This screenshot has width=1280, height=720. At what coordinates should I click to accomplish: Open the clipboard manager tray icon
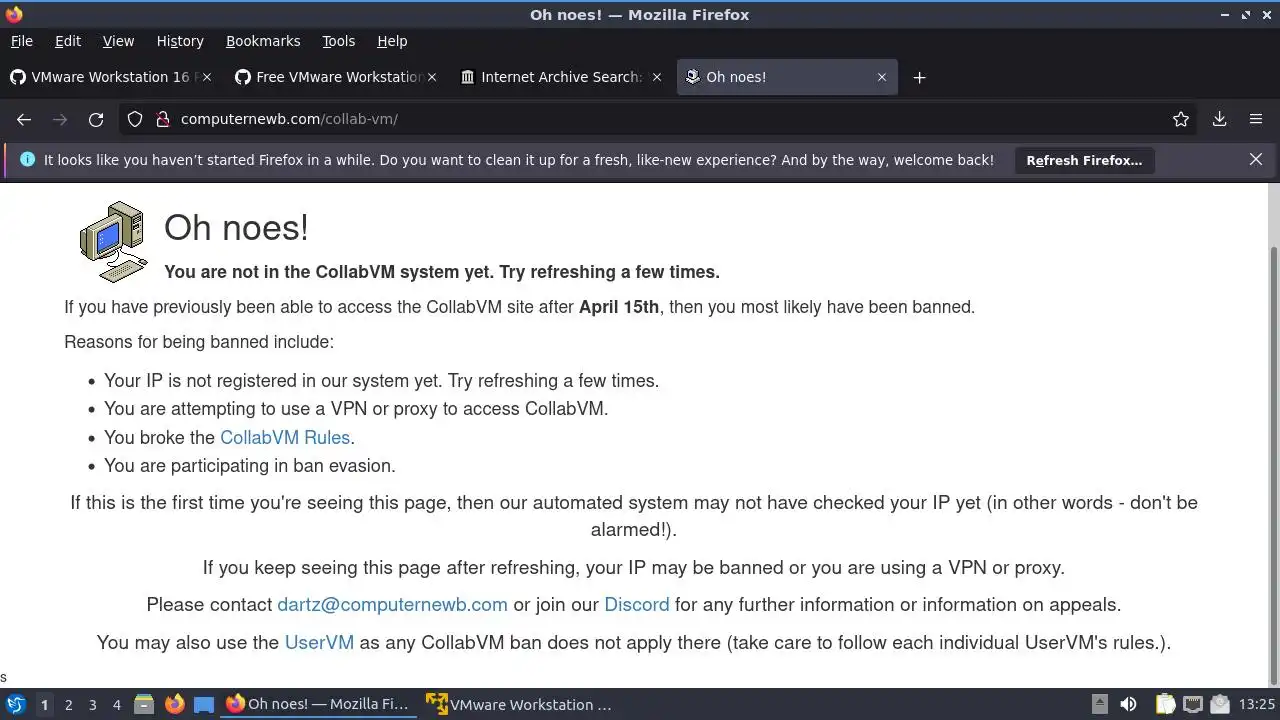pos(1165,704)
